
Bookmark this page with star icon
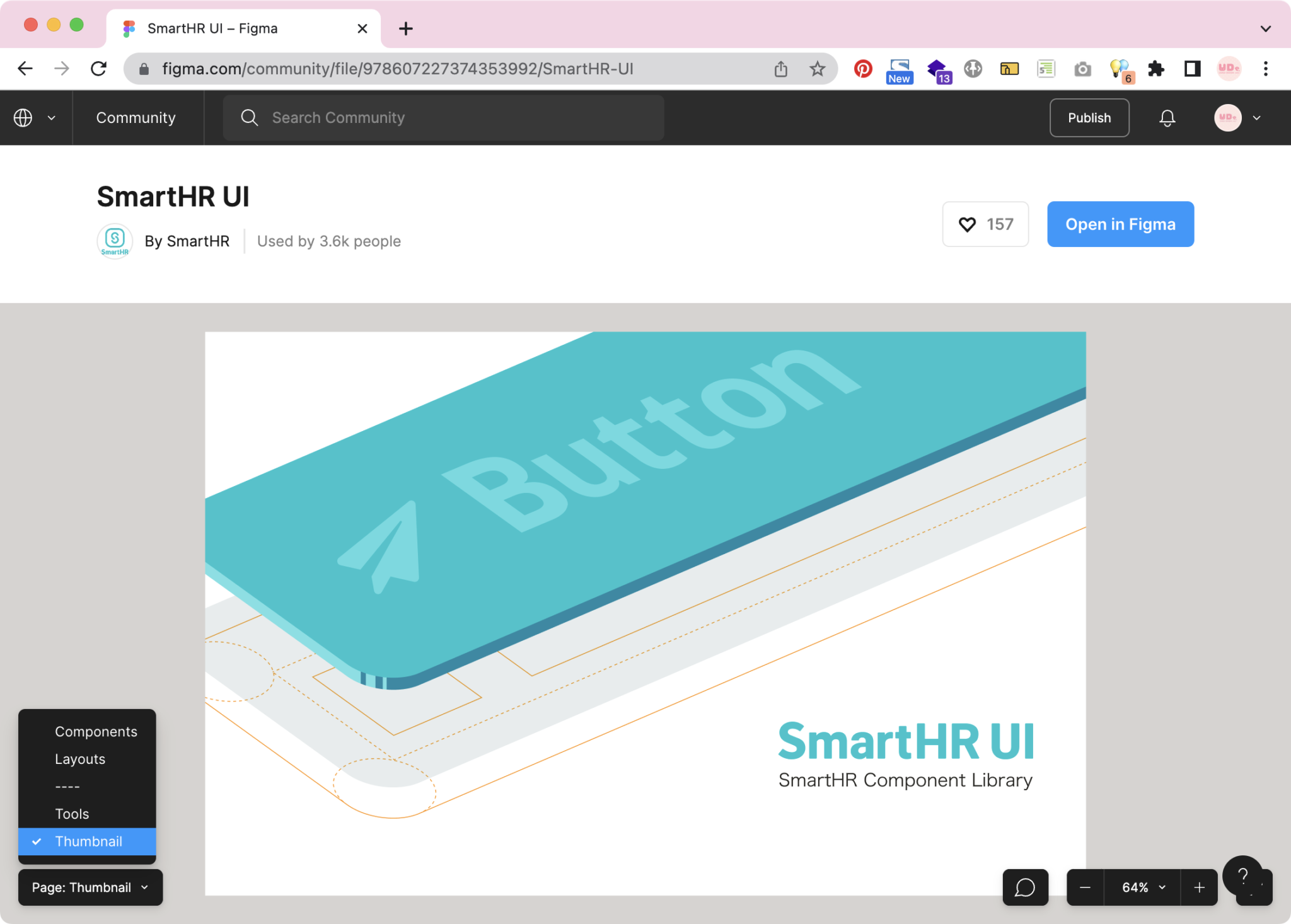click(x=818, y=69)
